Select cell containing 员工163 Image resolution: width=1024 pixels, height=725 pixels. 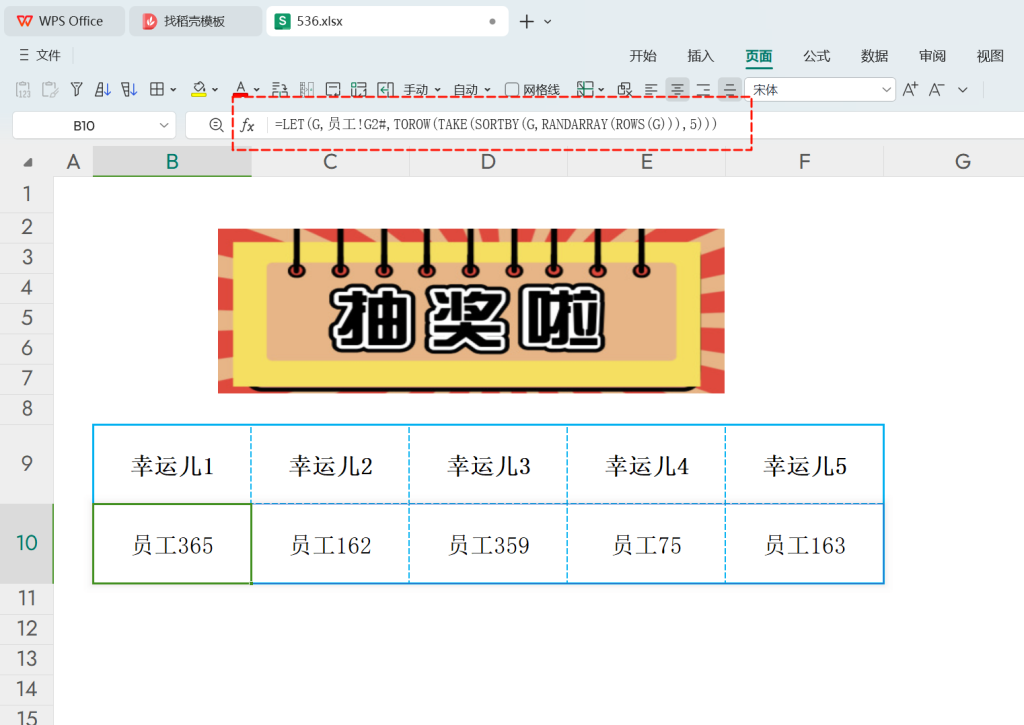(805, 543)
